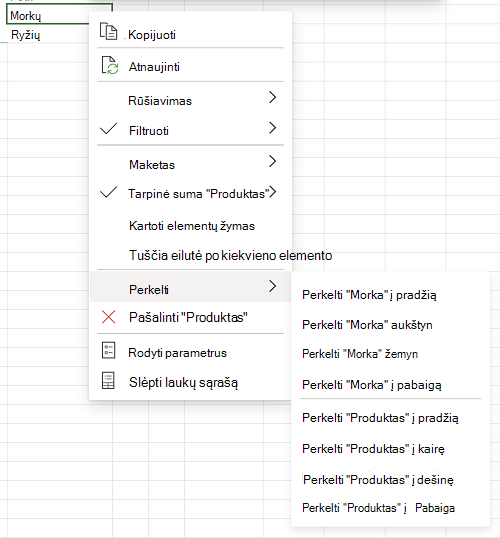Image resolution: width=500 pixels, height=538 pixels.
Task: Click the Rodyti parametrus settings icon
Action: 108,350
